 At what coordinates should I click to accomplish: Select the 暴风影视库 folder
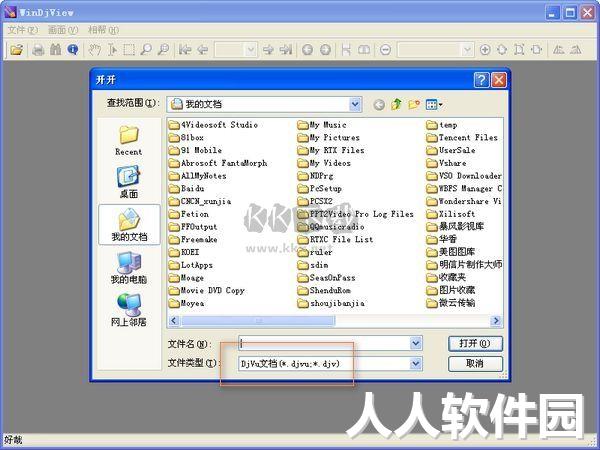point(455,227)
